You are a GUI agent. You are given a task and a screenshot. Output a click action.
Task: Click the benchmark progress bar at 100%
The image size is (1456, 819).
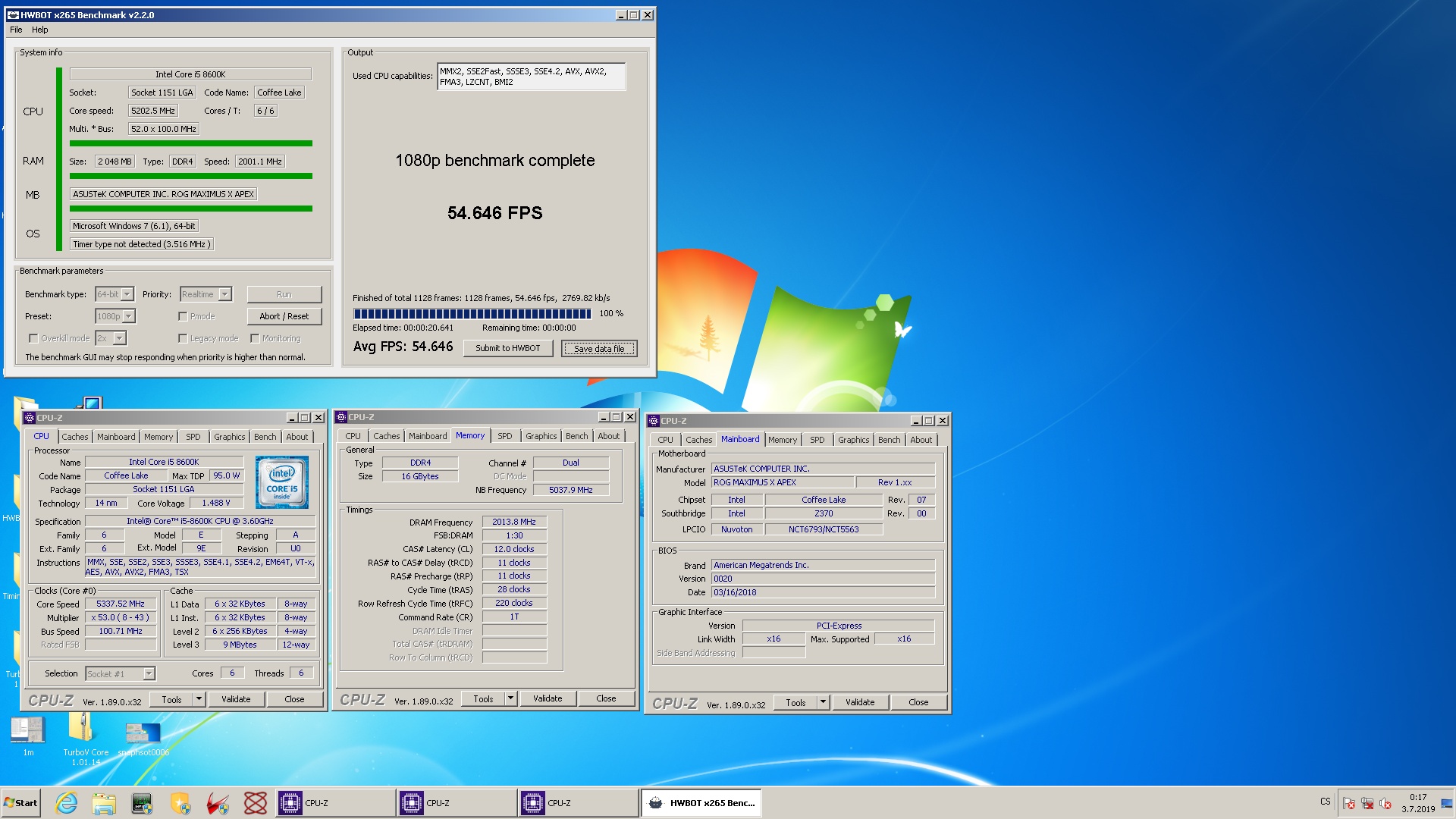(472, 314)
